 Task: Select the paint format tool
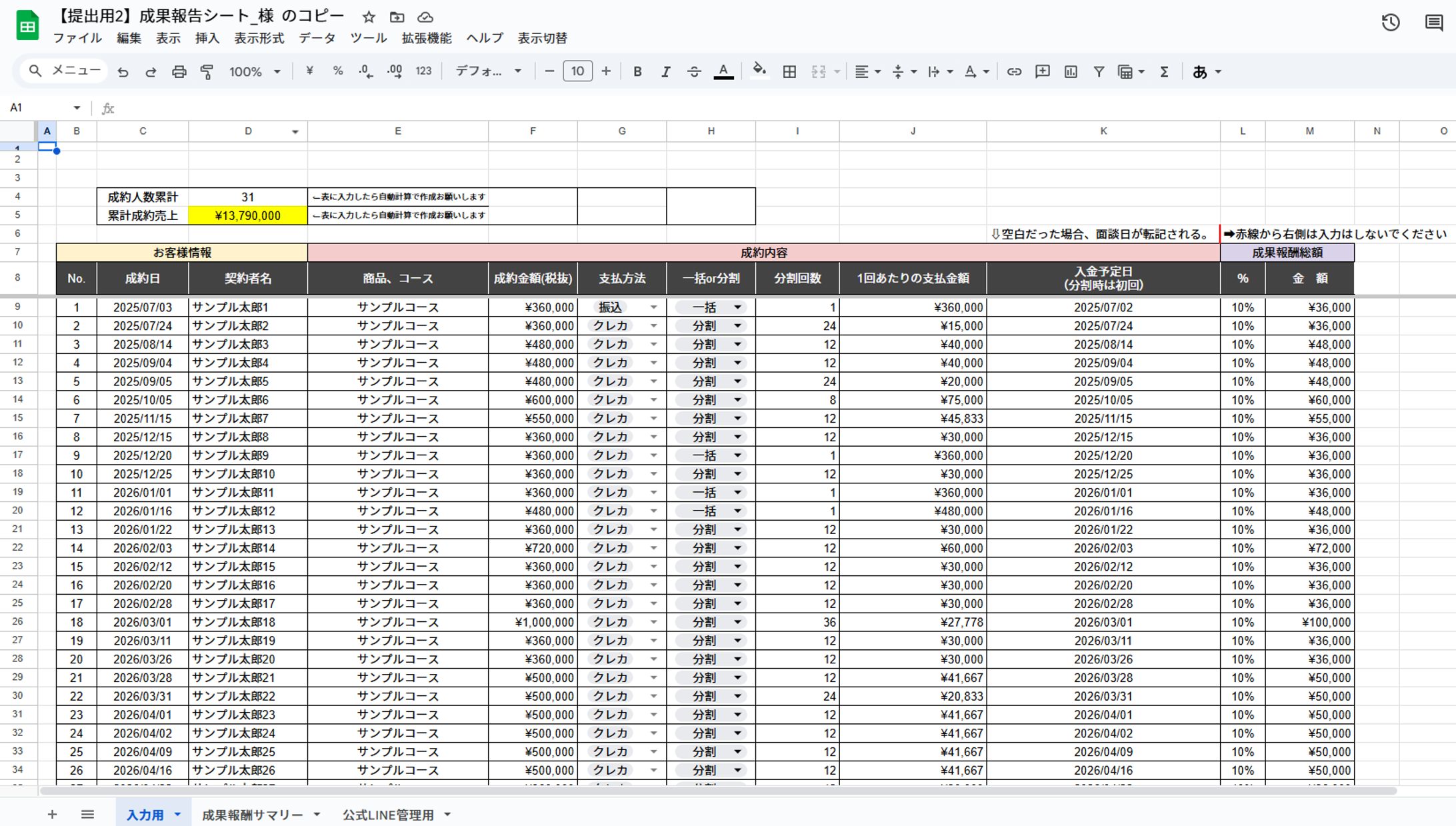click(207, 72)
